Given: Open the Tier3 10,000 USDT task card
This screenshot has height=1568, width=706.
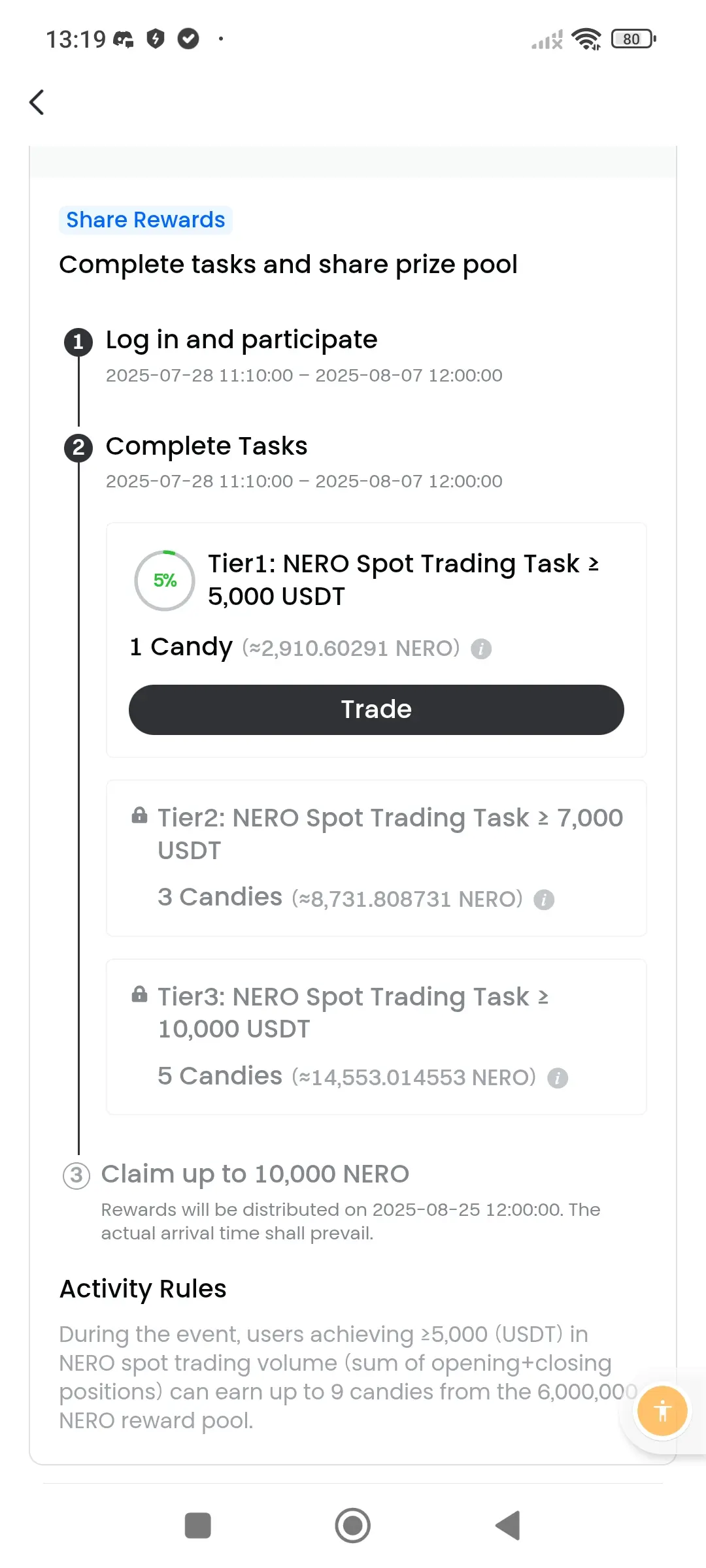Looking at the screenshot, I should click(x=377, y=1037).
